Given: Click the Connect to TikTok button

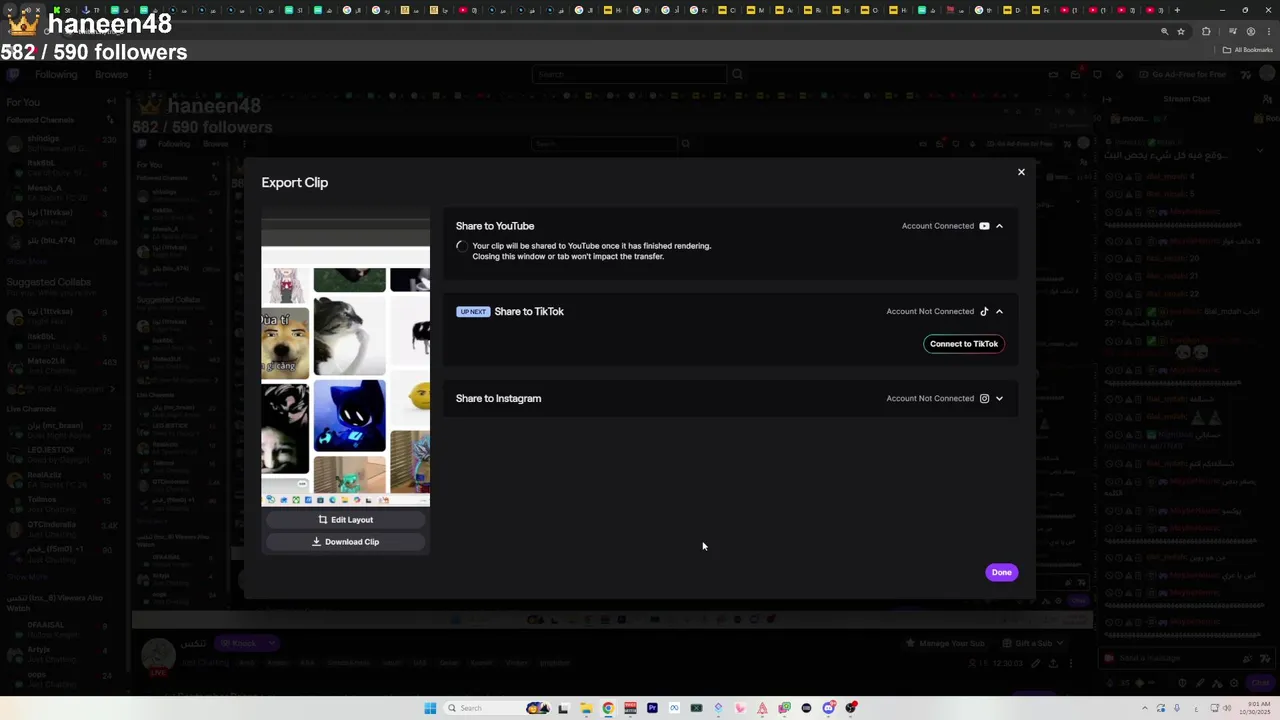Looking at the screenshot, I should (x=964, y=344).
